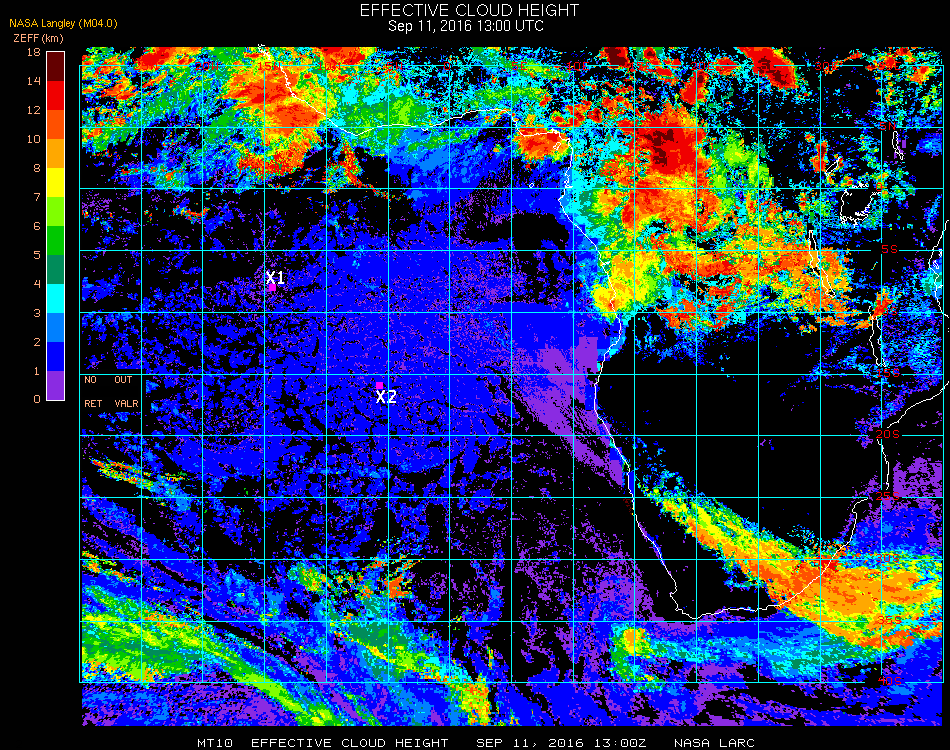Pick the cyan 3-4 km legend swatch
The height and width of the screenshot is (750, 950).
click(55, 299)
